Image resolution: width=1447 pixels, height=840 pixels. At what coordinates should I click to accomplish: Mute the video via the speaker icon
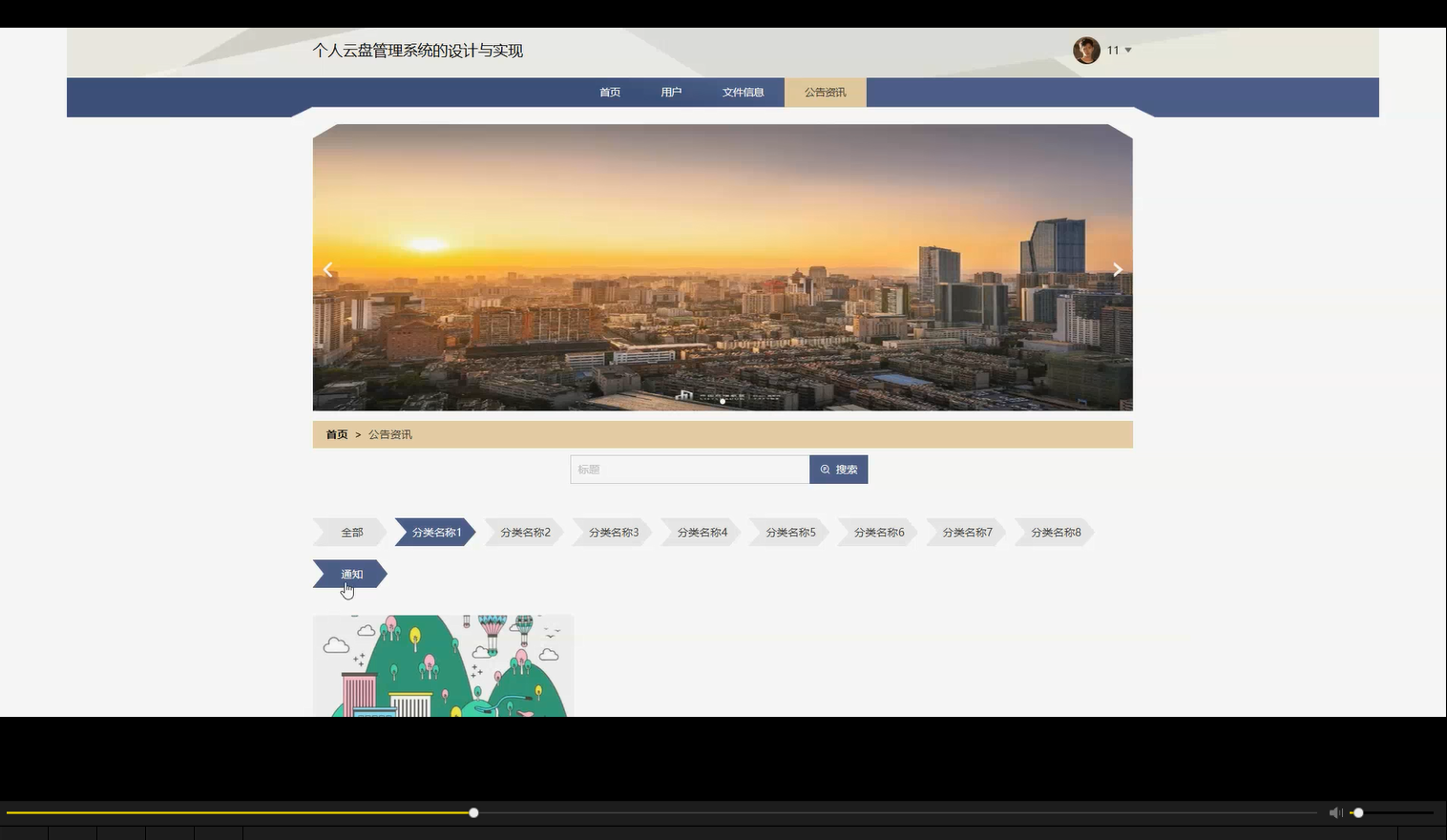coord(1335,812)
